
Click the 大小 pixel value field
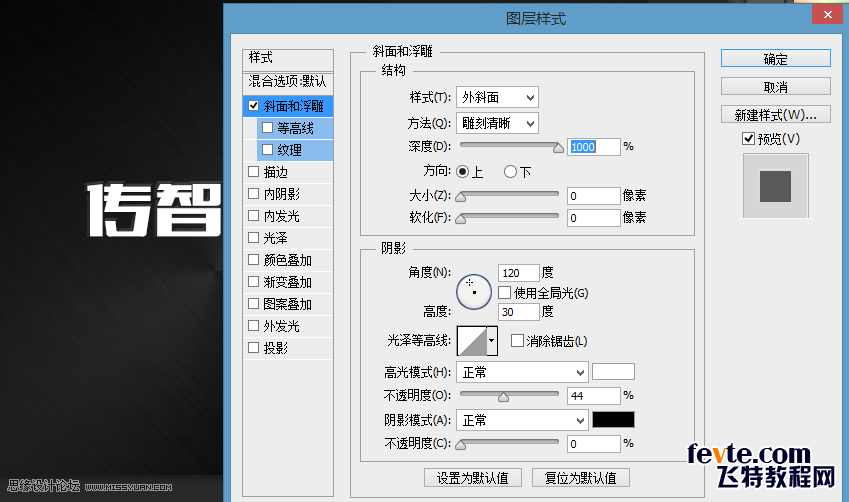coord(593,195)
